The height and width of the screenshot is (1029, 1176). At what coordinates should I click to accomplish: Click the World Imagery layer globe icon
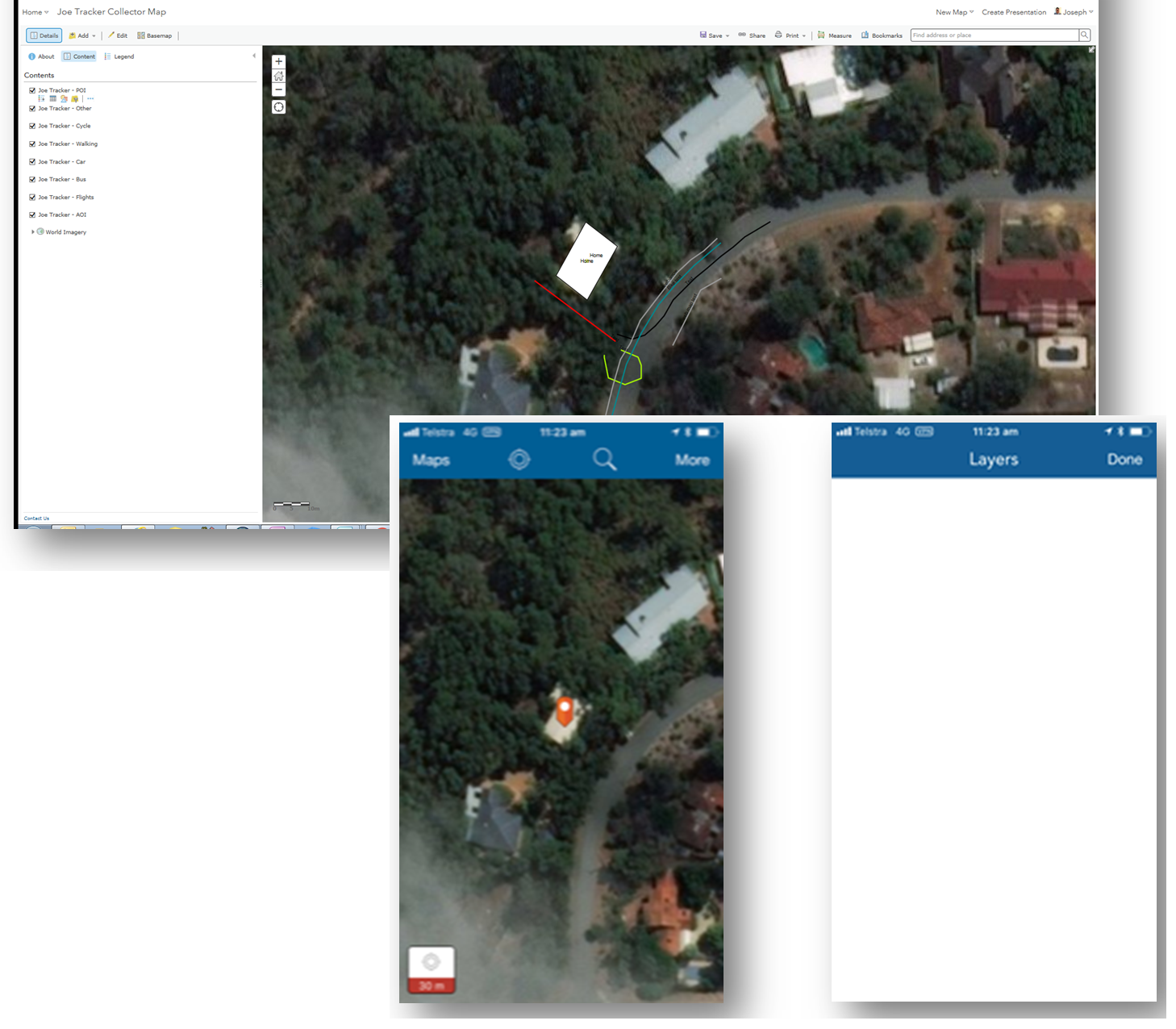coord(40,231)
